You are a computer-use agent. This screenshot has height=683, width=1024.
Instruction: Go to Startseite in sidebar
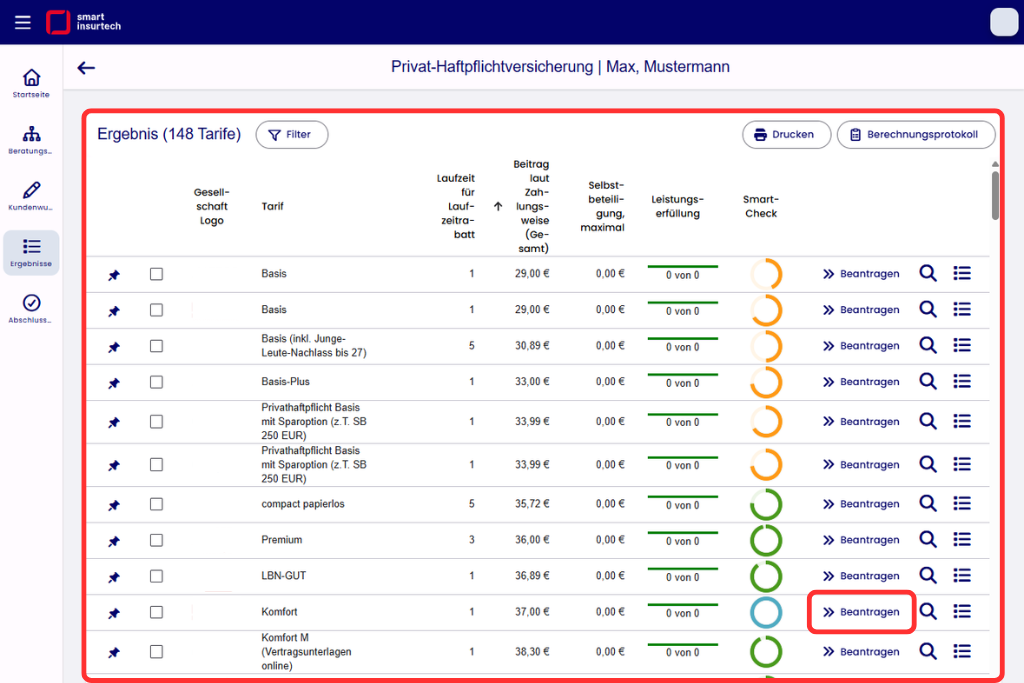(x=31, y=84)
